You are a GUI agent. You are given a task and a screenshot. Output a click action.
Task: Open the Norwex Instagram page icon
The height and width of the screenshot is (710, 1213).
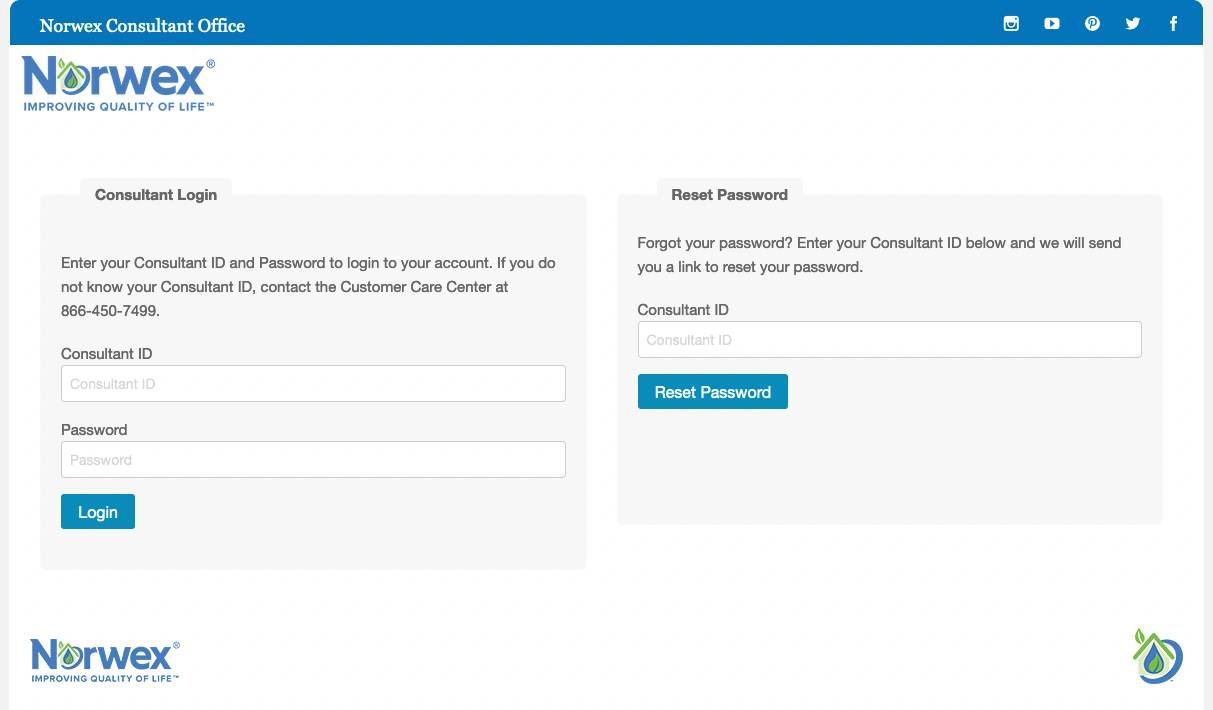click(x=1011, y=24)
